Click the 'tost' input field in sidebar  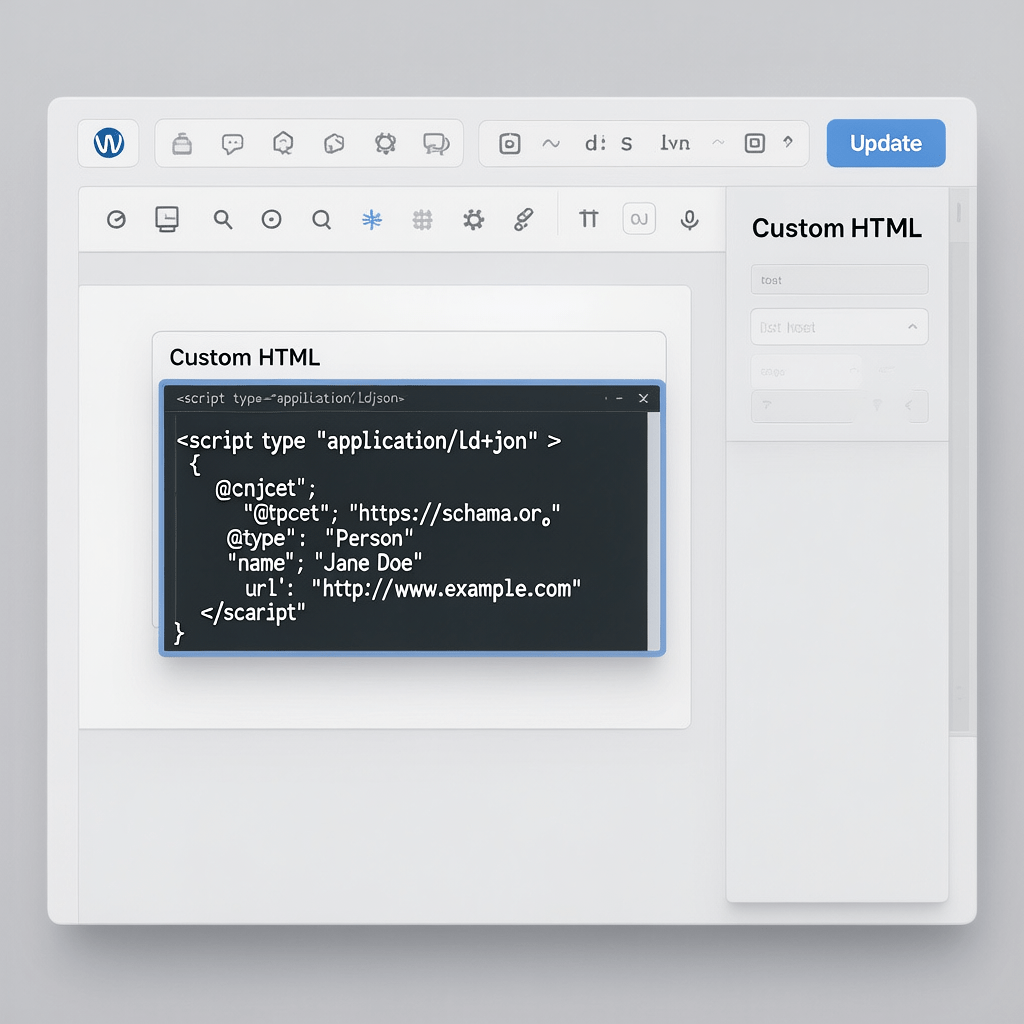coord(839,280)
